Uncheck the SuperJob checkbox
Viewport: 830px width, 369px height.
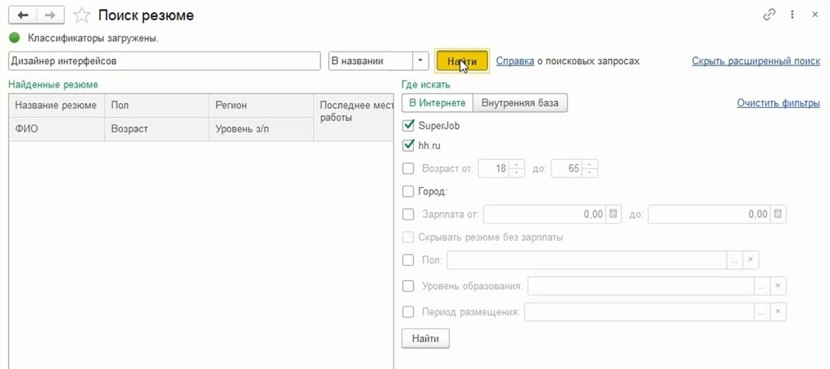[408, 125]
